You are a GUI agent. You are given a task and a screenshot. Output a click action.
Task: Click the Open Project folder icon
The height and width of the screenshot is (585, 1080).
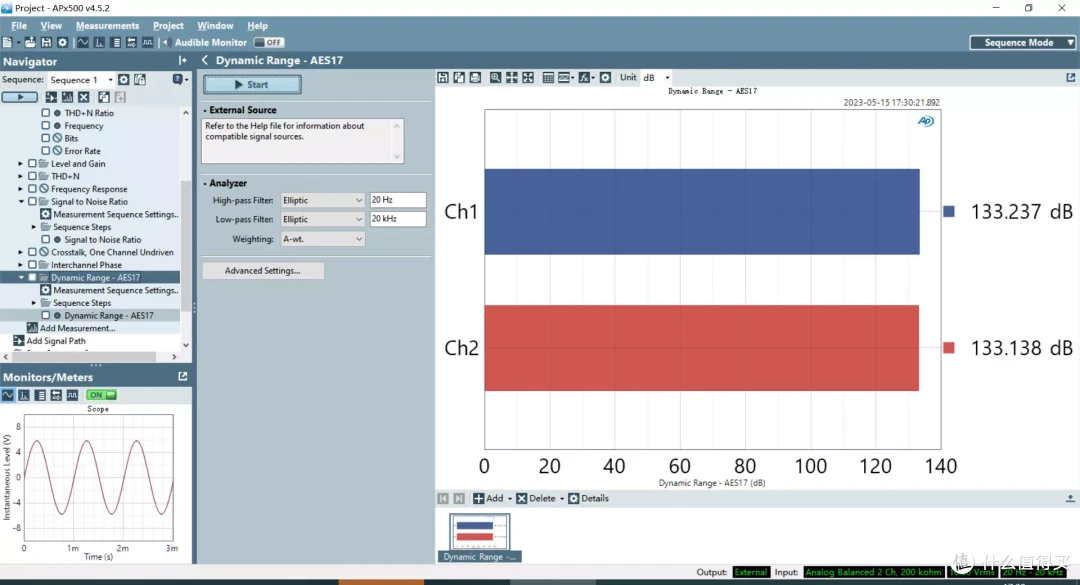point(30,43)
